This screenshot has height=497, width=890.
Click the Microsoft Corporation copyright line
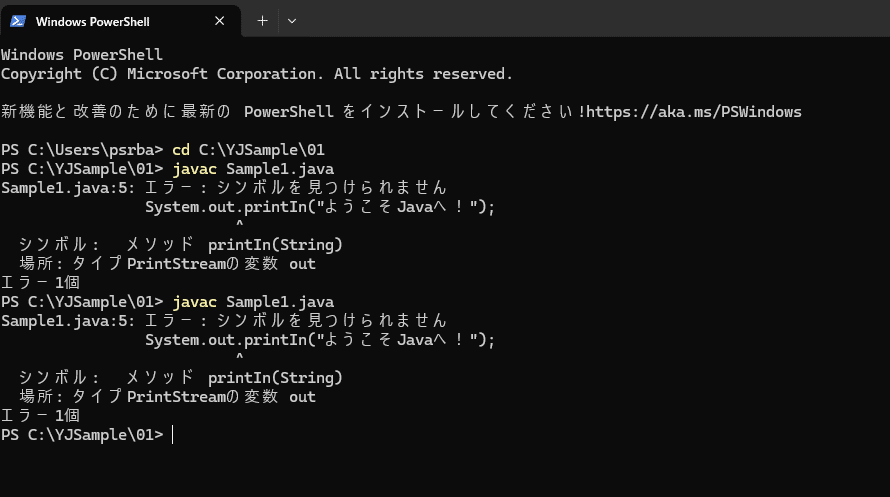tap(257, 74)
